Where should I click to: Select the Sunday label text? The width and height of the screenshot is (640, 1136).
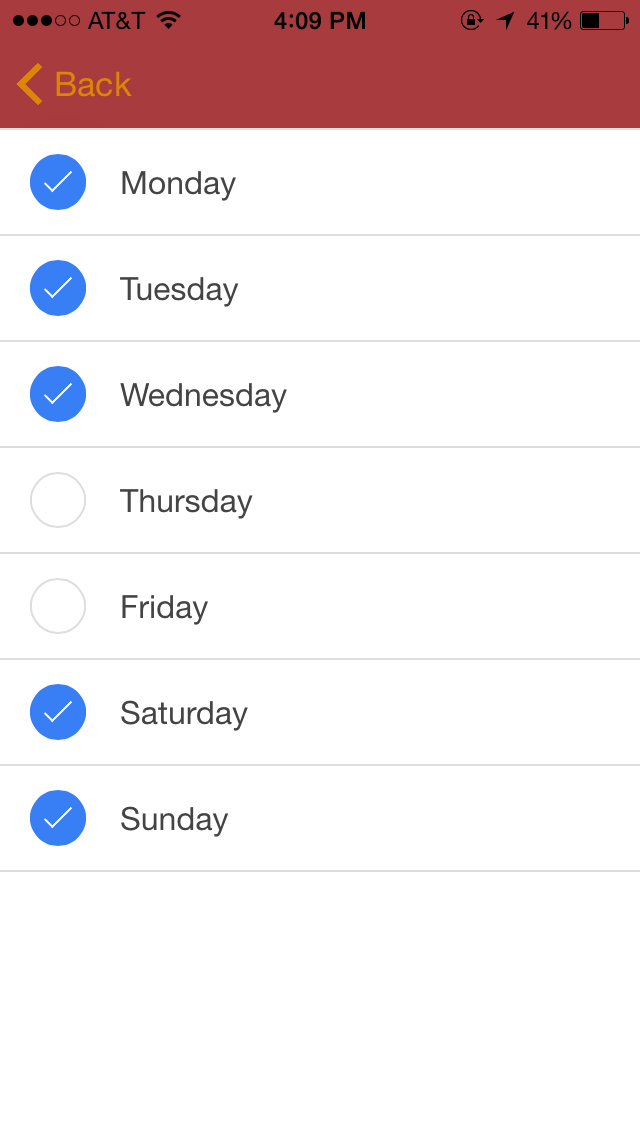point(174,819)
